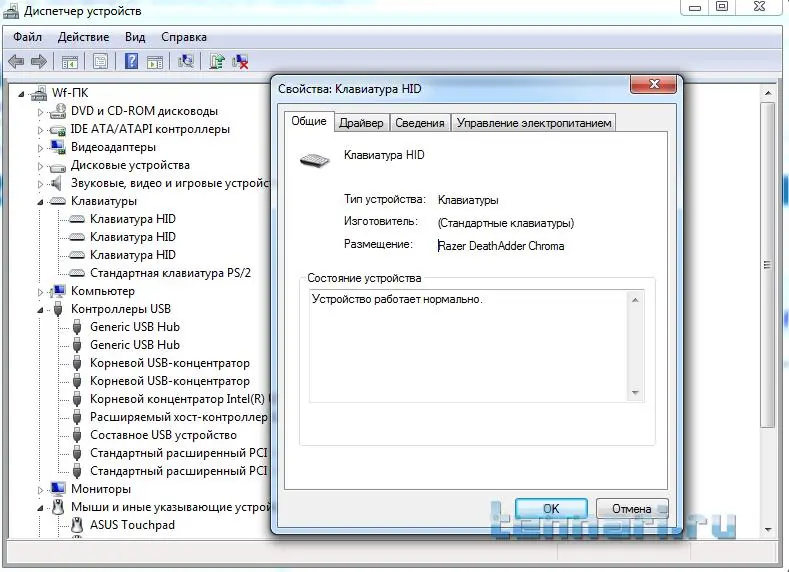Click the monitor icon next to Мониторы
Screen dimensions: 789x572
(58, 488)
